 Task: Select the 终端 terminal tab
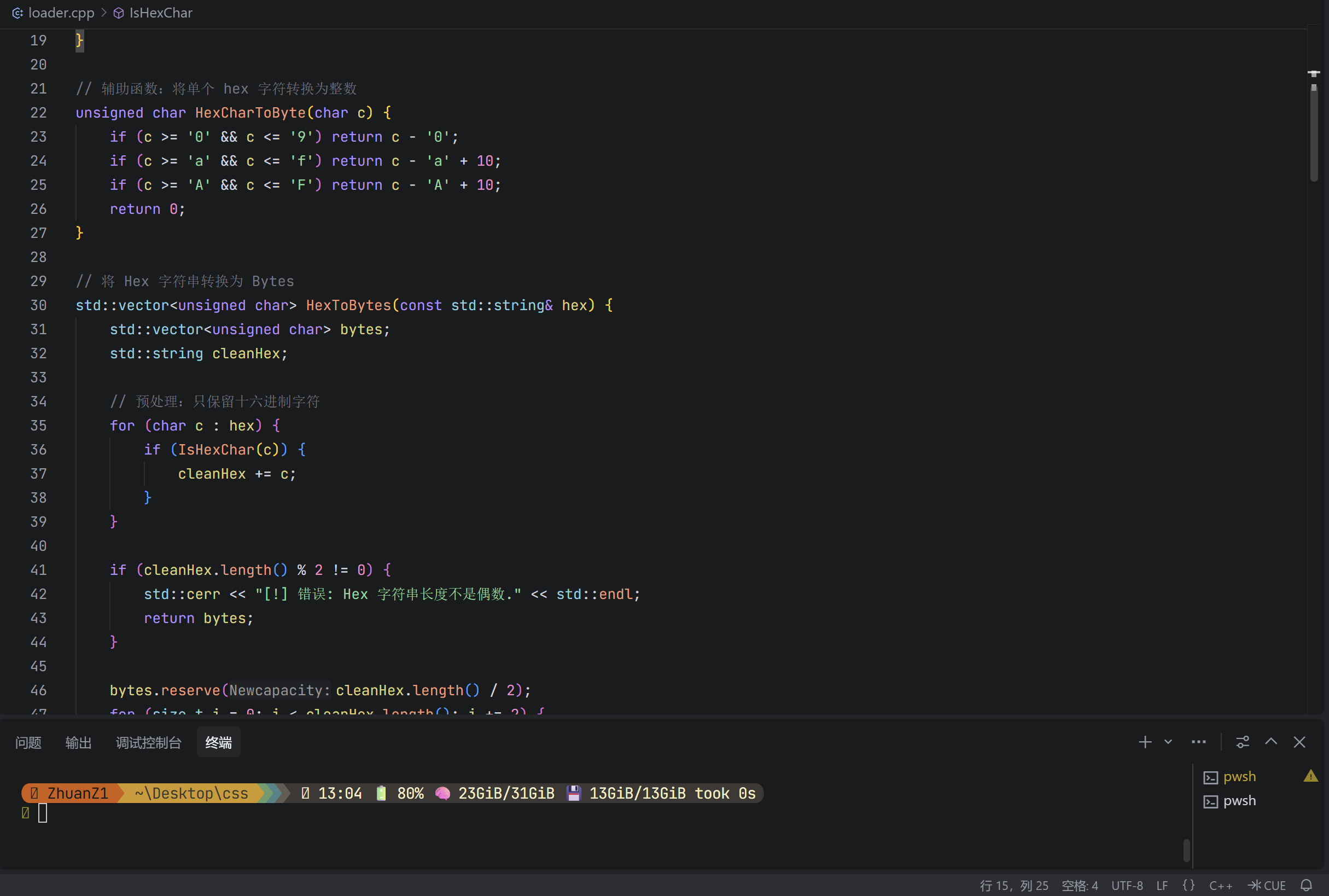coord(218,743)
